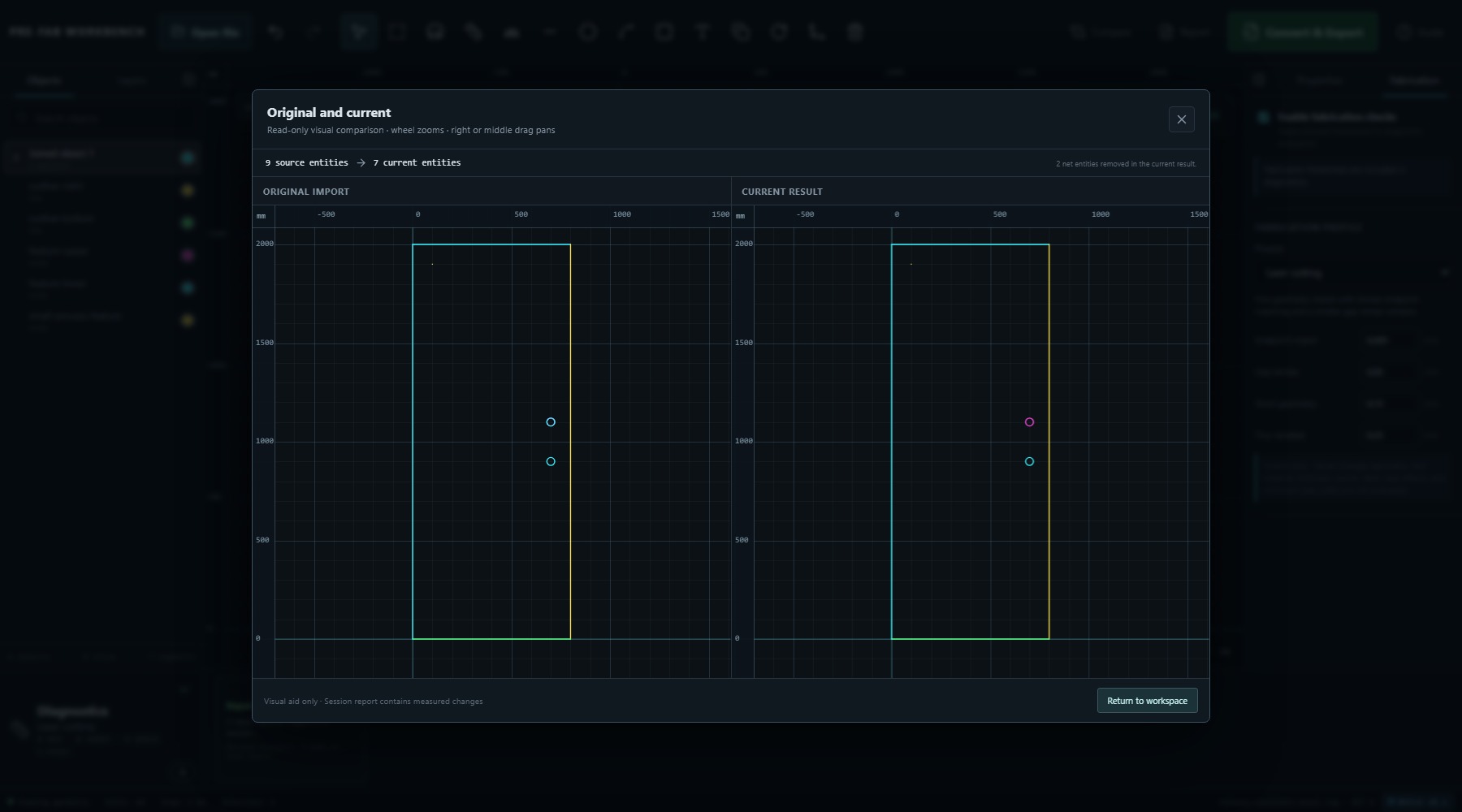Click the Return to workspace button
The image size is (1462, 812).
(x=1147, y=701)
